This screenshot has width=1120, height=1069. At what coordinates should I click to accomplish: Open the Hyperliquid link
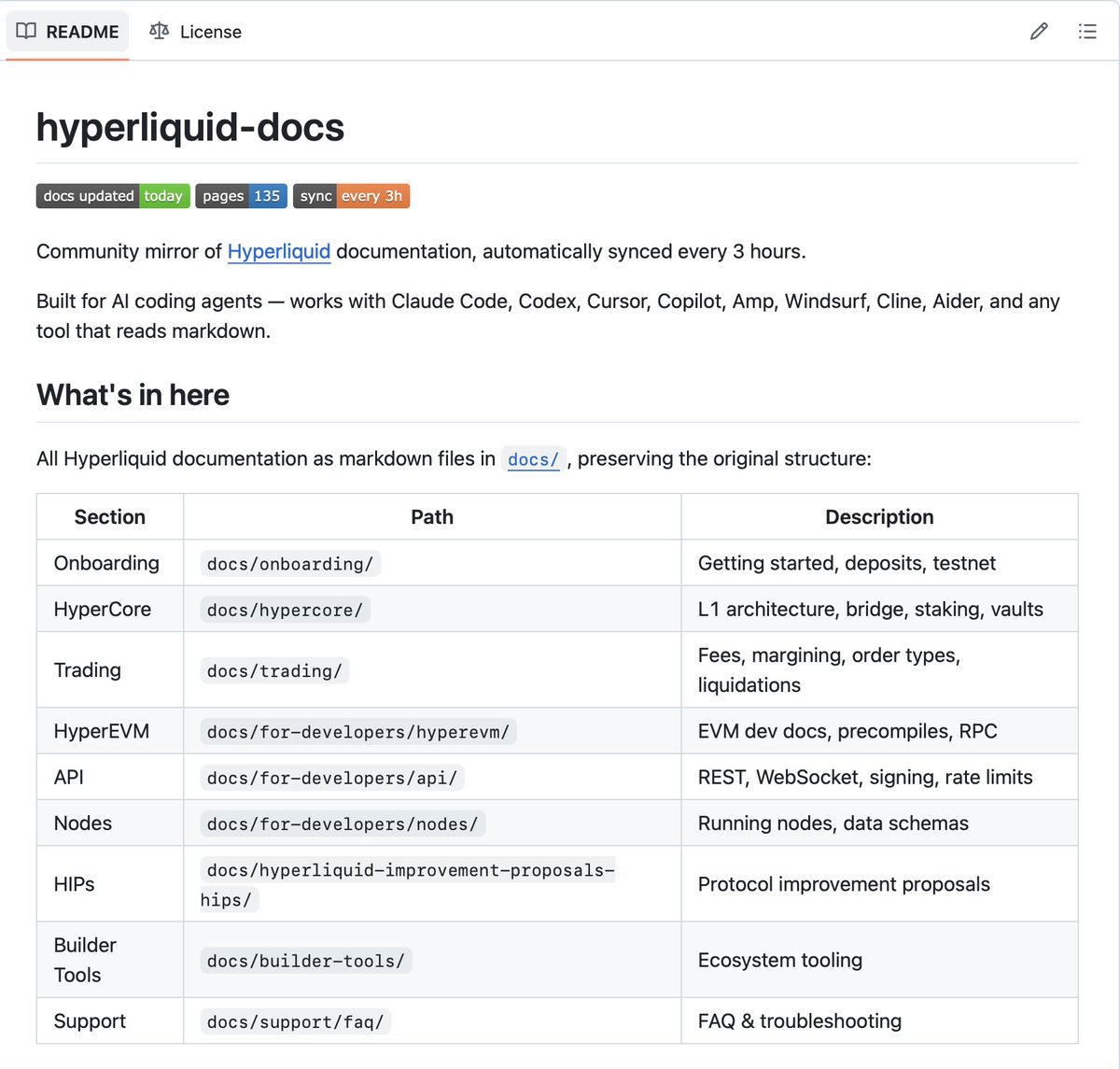pos(279,251)
